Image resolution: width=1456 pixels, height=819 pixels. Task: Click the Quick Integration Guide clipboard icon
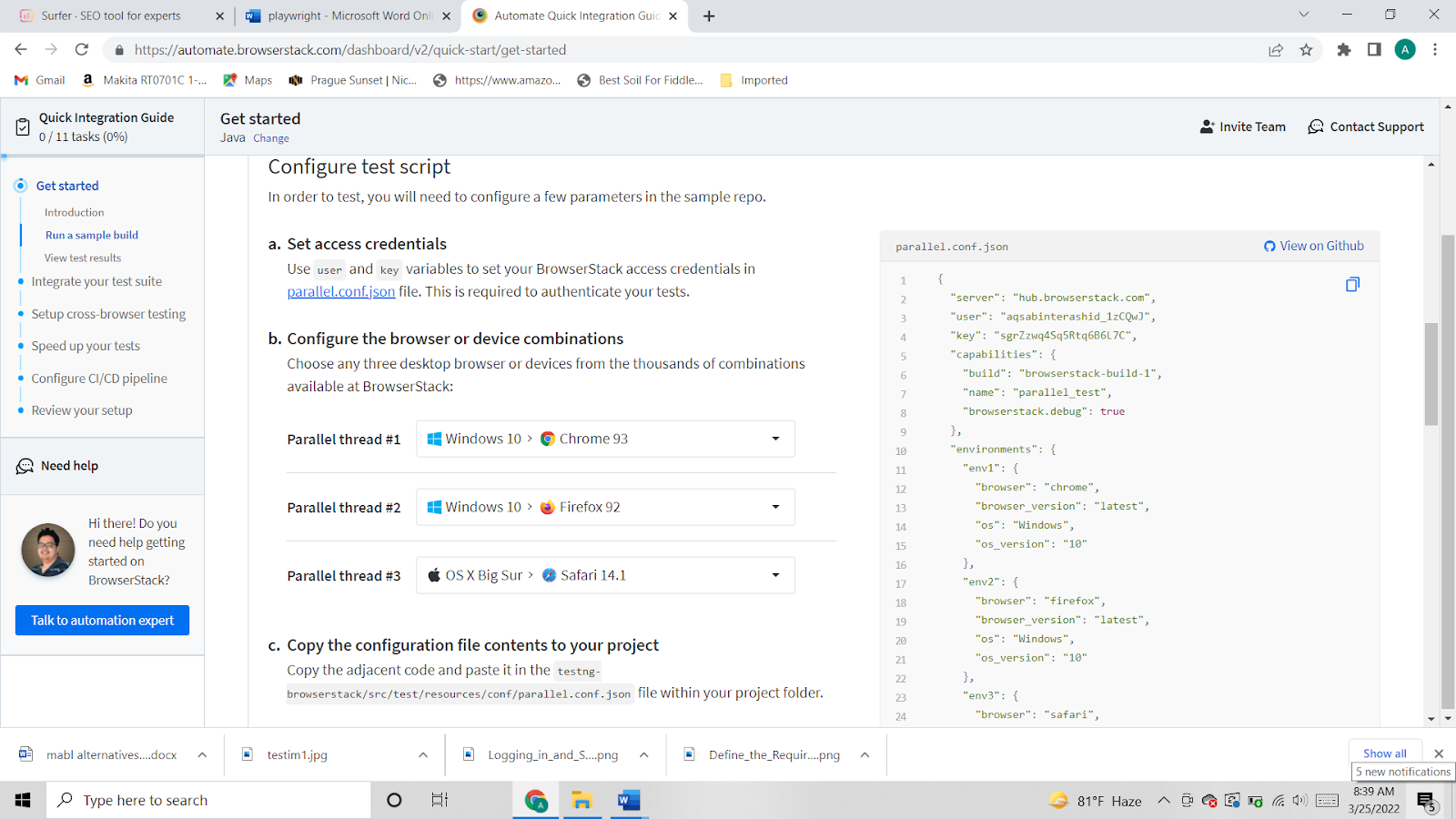pos(23,126)
